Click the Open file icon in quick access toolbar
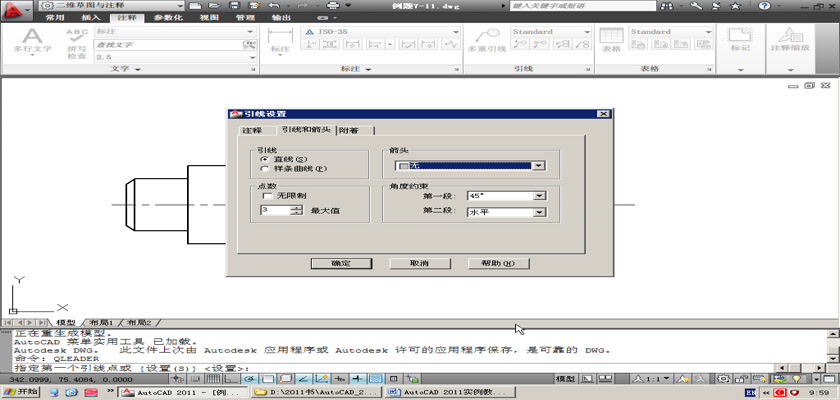 click(x=214, y=5)
